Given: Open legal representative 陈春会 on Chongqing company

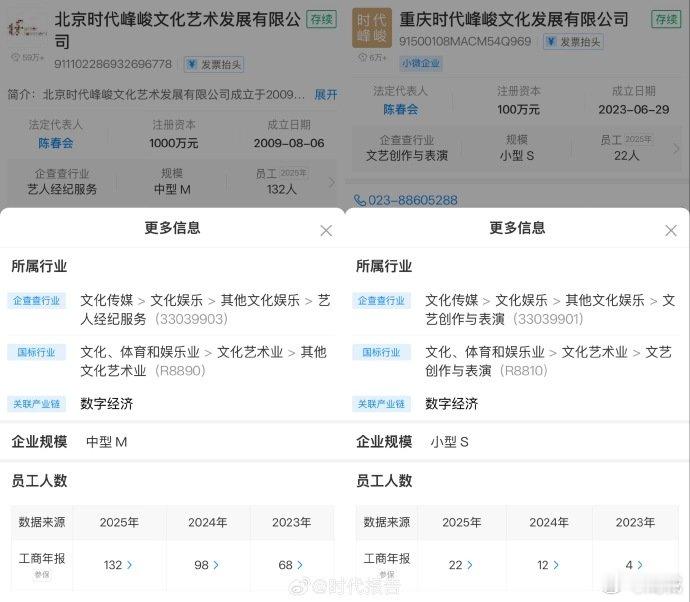Looking at the screenshot, I should tap(400, 109).
